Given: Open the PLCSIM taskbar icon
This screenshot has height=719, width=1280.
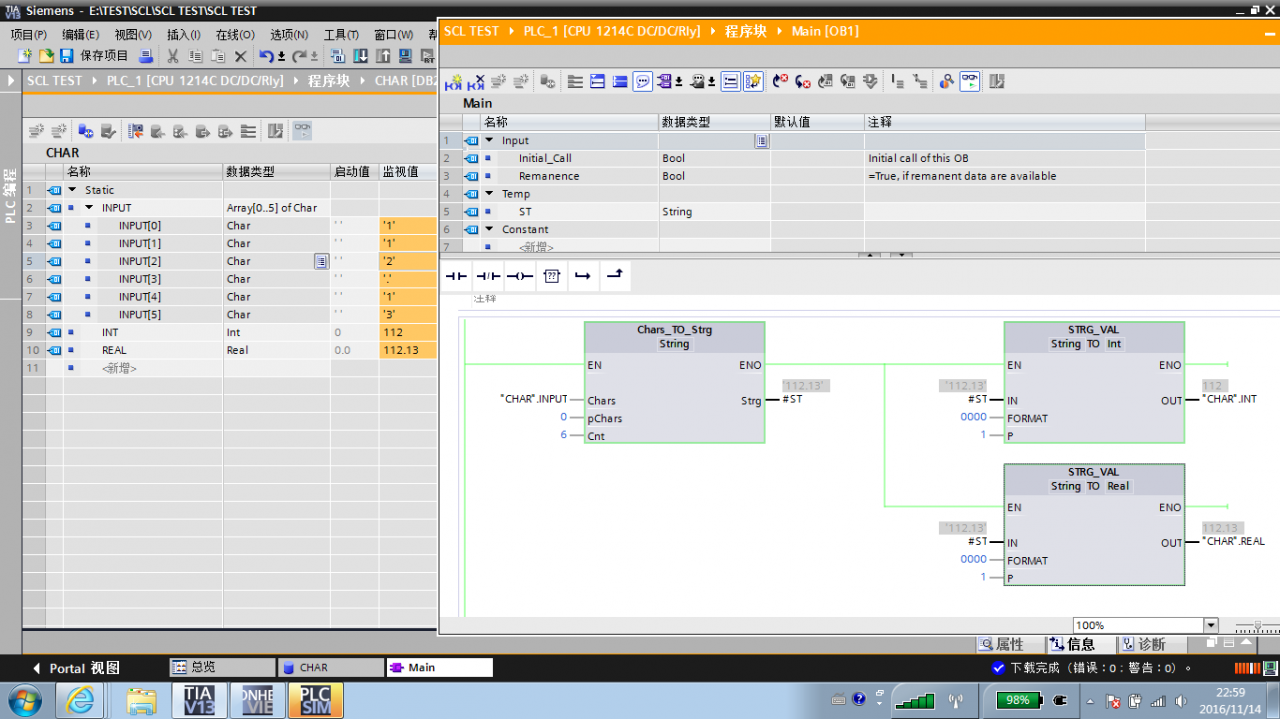Looking at the screenshot, I should tap(316, 700).
